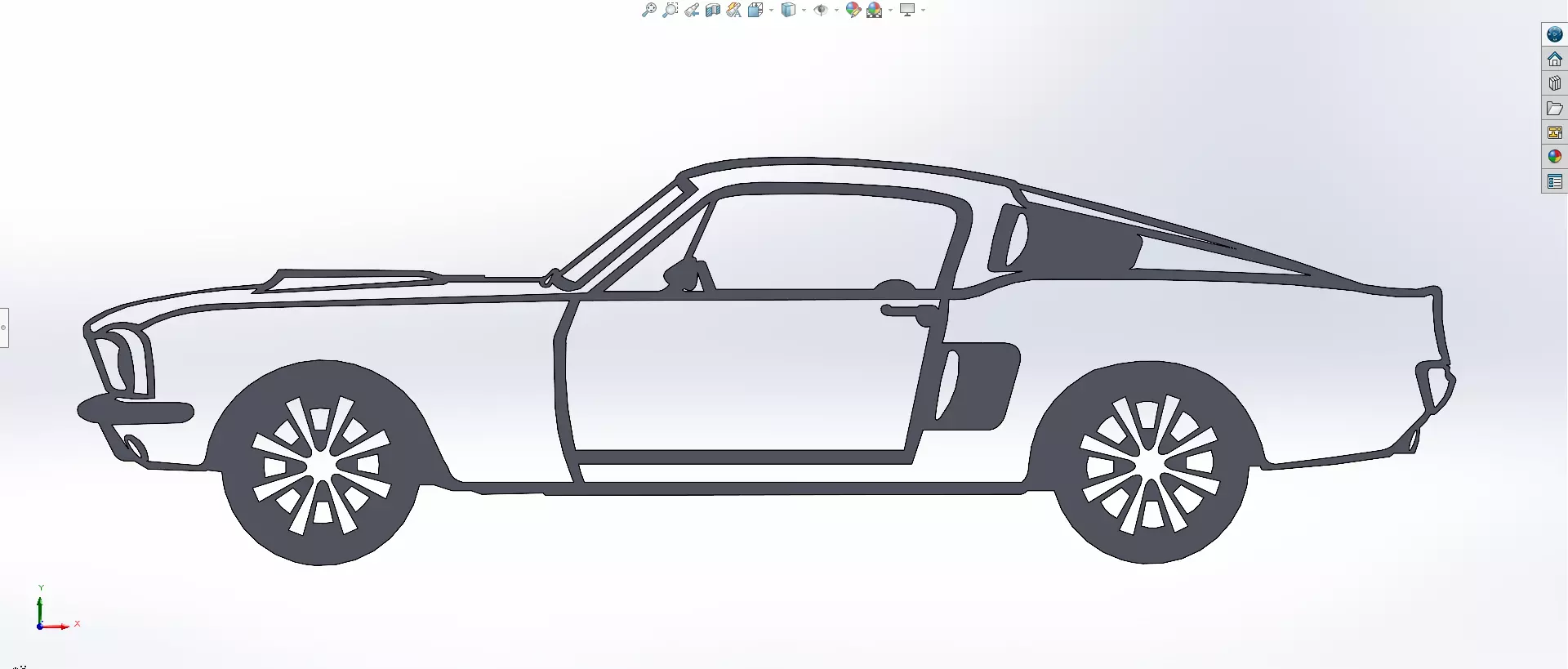1568x669 pixels.
Task: Open the Display Style dropdown arrow
Action: 804,10
